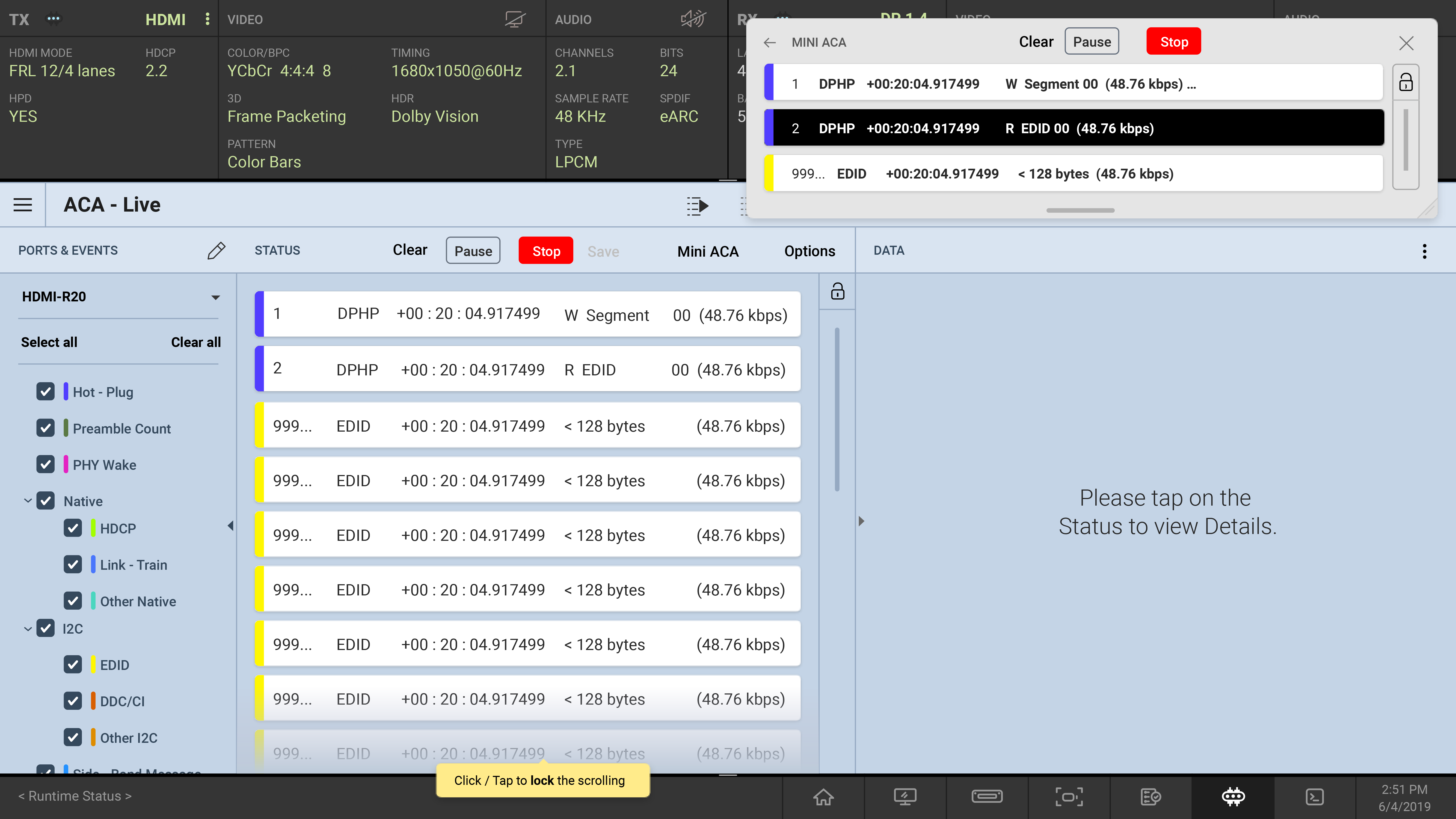Open the HDMI three-dot menu

pos(207,19)
